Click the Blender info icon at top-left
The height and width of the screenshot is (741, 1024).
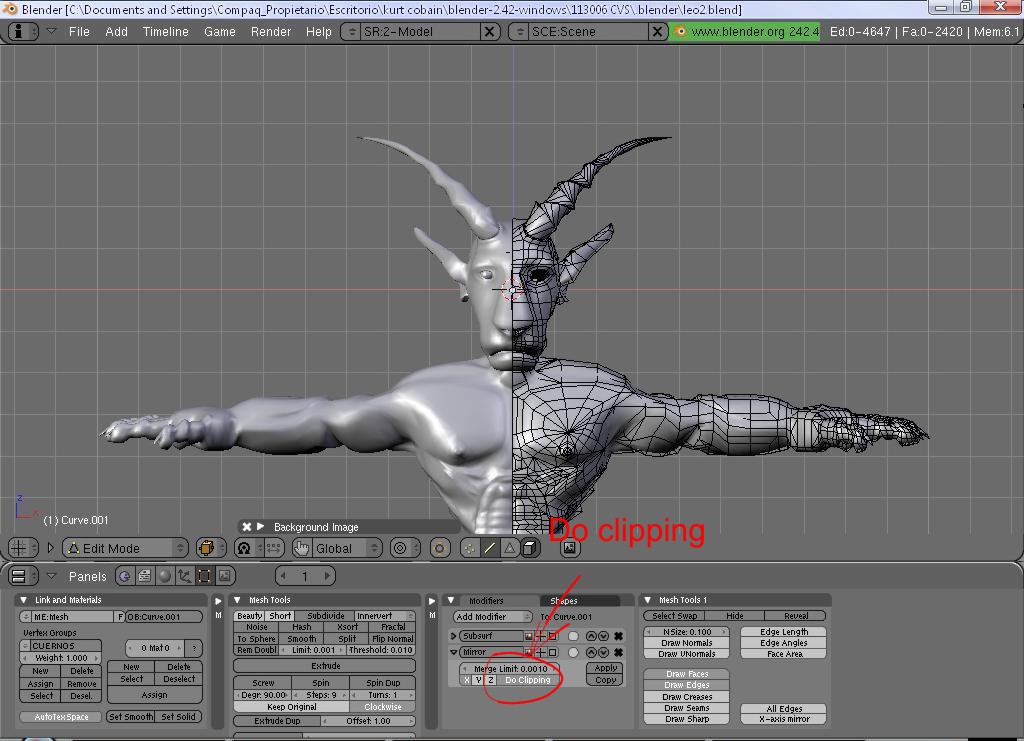(18, 31)
